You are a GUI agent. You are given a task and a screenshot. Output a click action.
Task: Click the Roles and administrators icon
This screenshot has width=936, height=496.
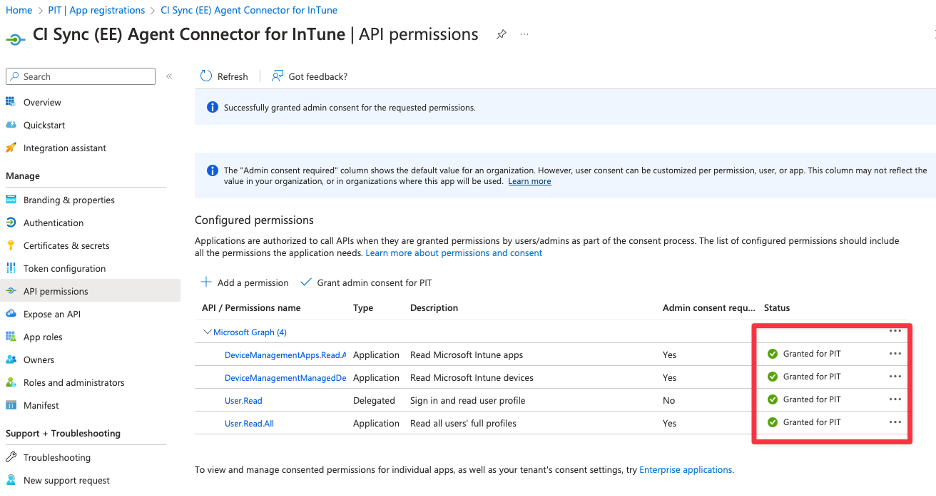11,382
